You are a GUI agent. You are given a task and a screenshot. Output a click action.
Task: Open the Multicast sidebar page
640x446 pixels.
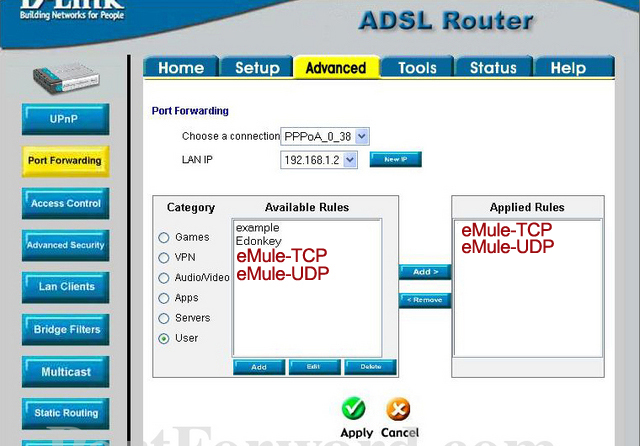point(65,372)
